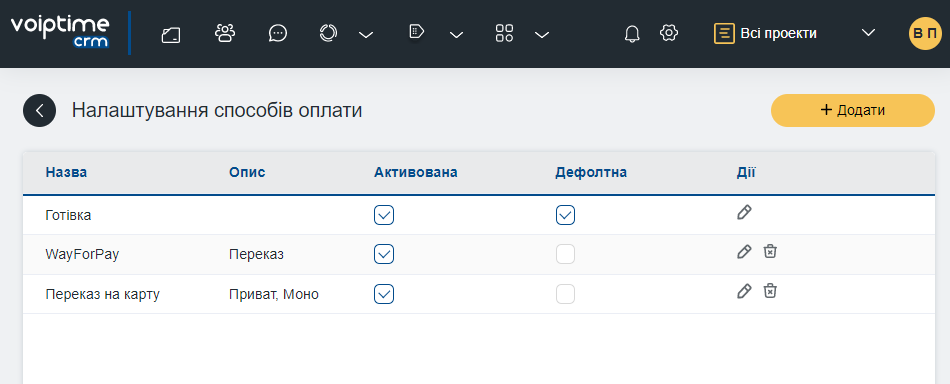Viewport: 950px width, 384px height.
Task: Click the Дії column header
Action: click(x=746, y=173)
